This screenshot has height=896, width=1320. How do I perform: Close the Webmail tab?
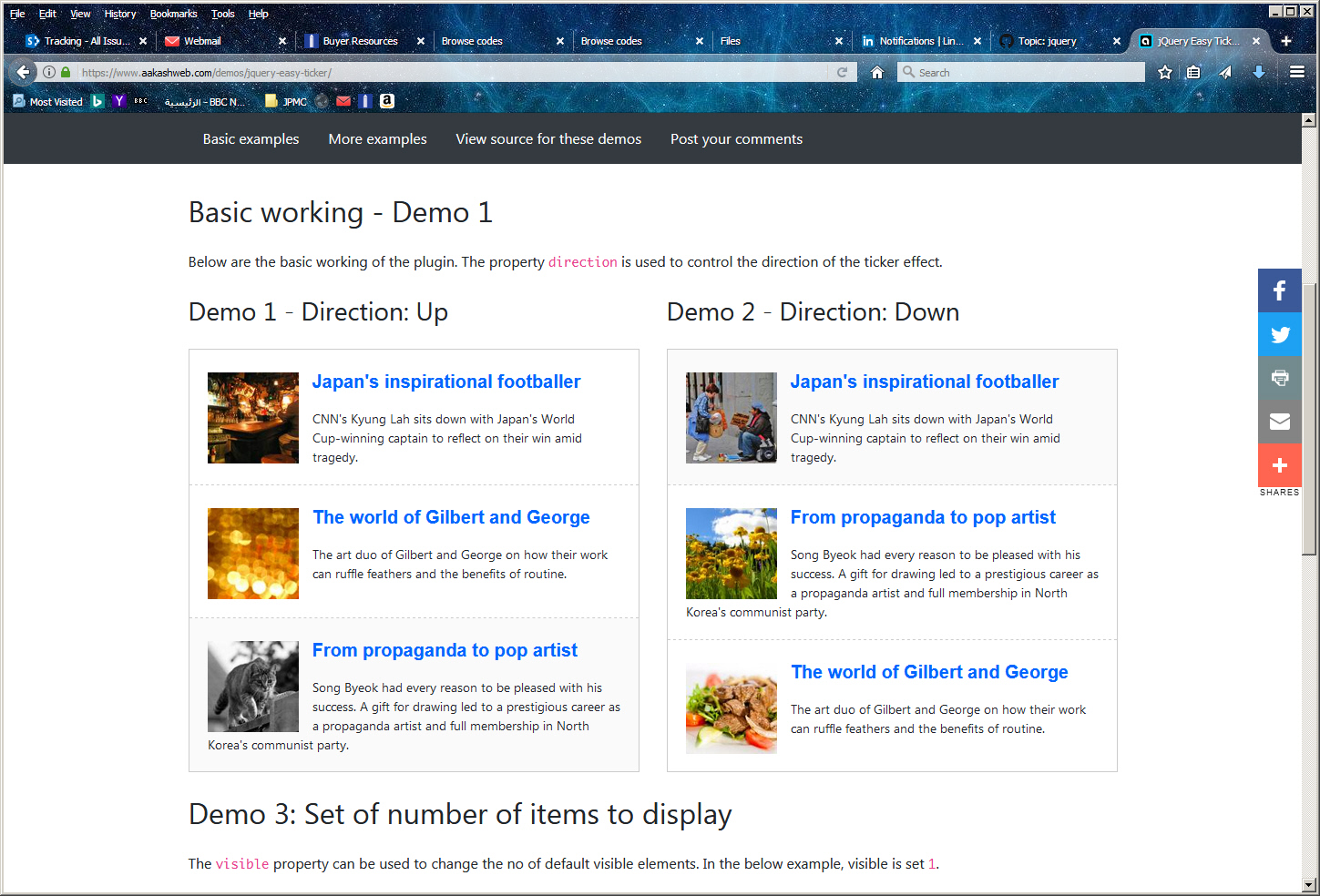(x=282, y=41)
